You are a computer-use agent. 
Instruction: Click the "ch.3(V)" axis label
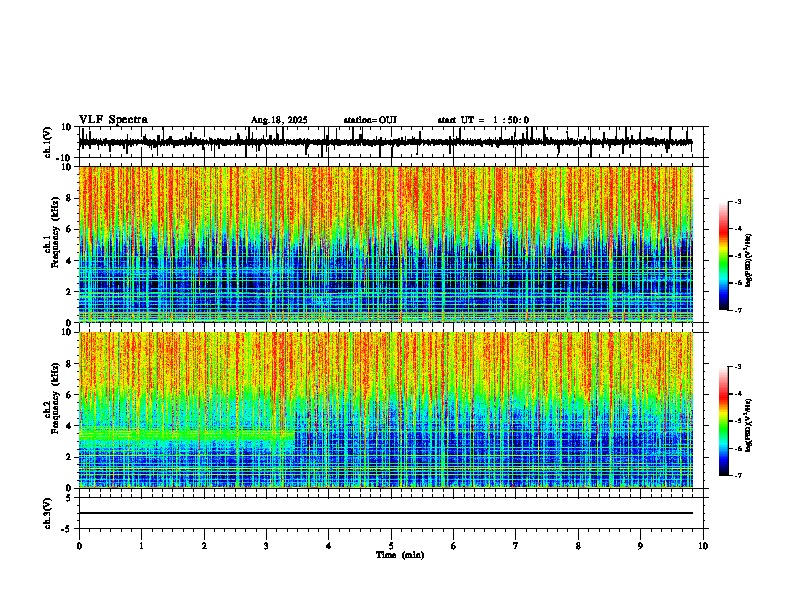click(48, 513)
